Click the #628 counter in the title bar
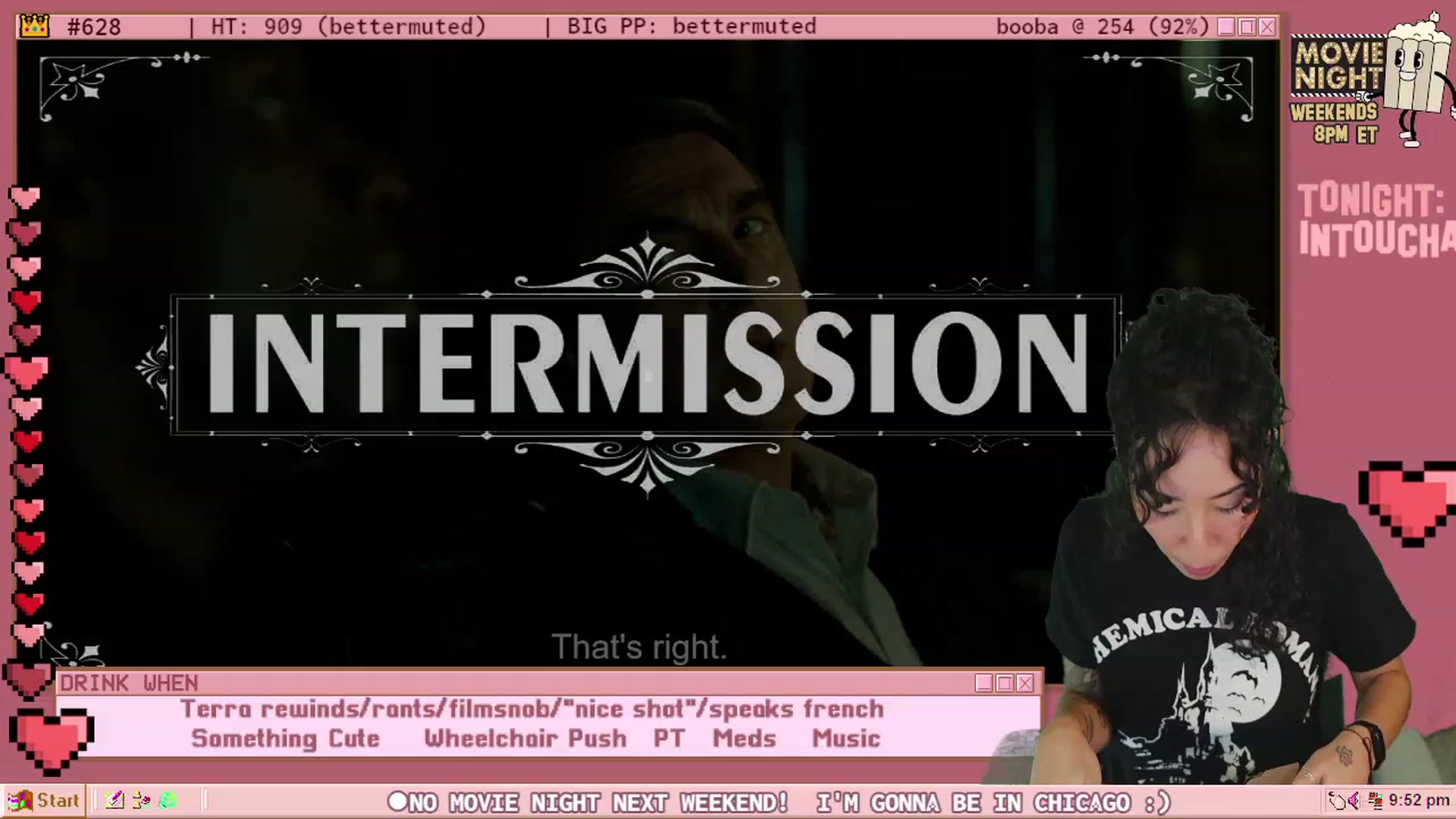The height and width of the screenshot is (819, 1456). point(94,27)
